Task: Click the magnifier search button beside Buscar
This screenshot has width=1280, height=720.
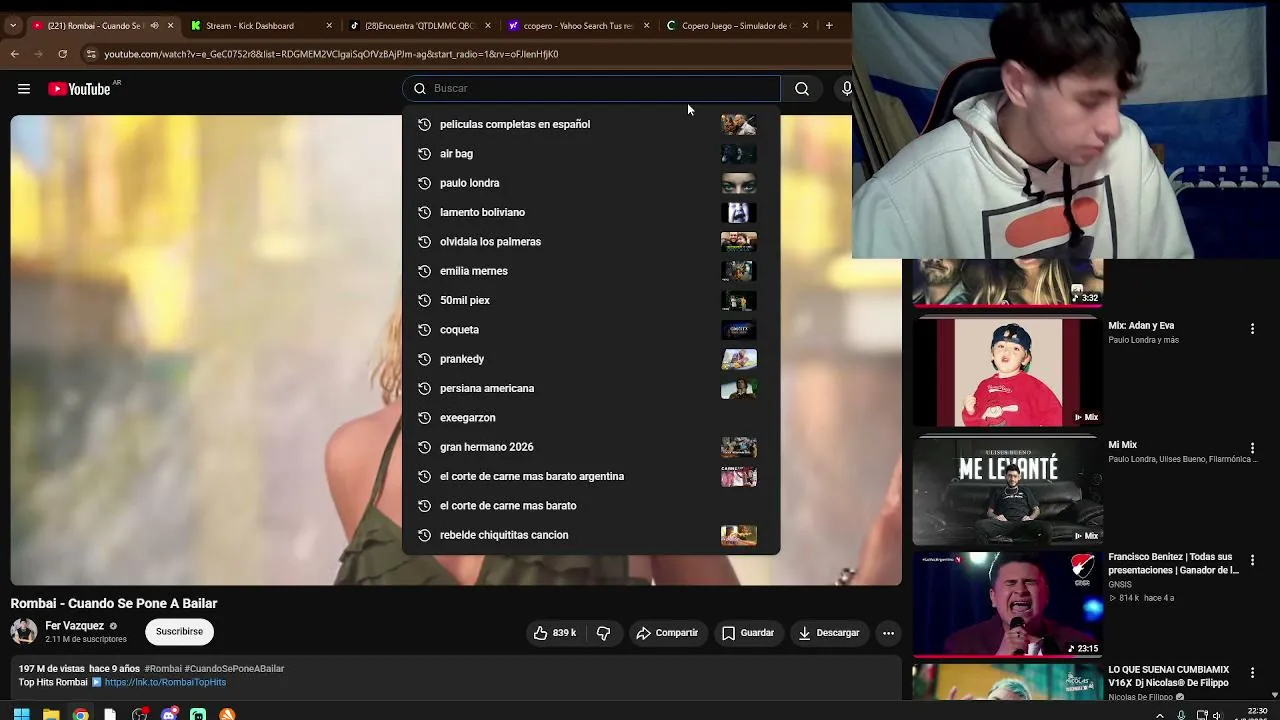Action: [x=802, y=89]
